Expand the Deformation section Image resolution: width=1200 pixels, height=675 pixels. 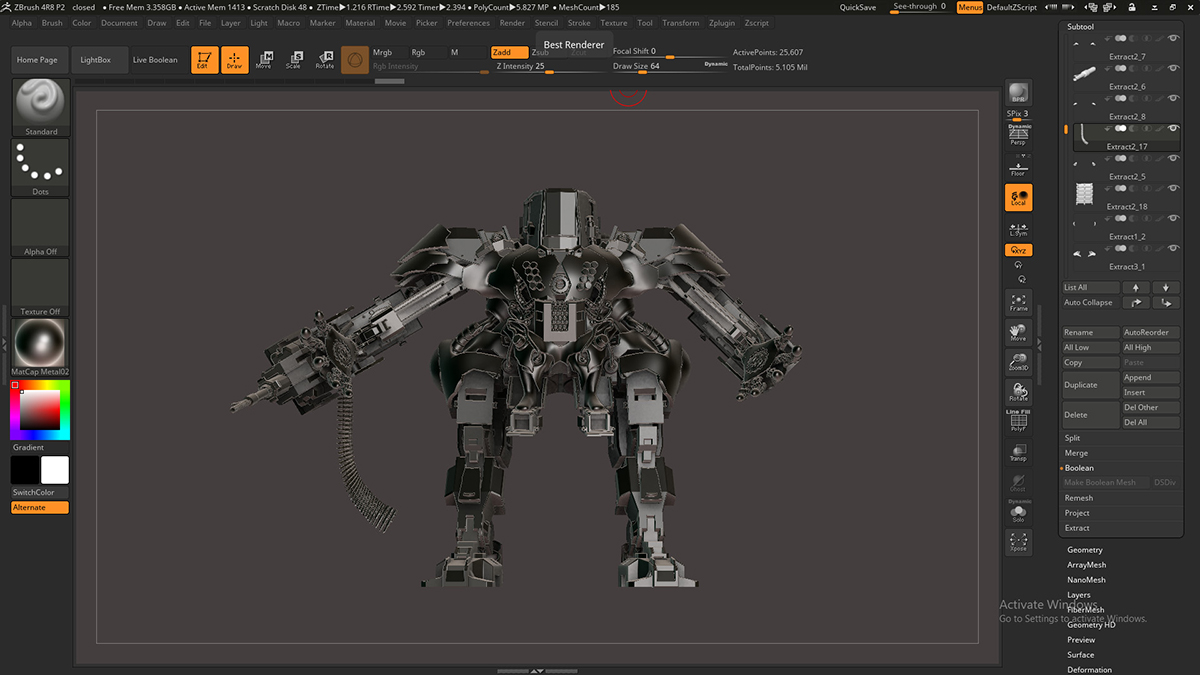[1089, 669]
